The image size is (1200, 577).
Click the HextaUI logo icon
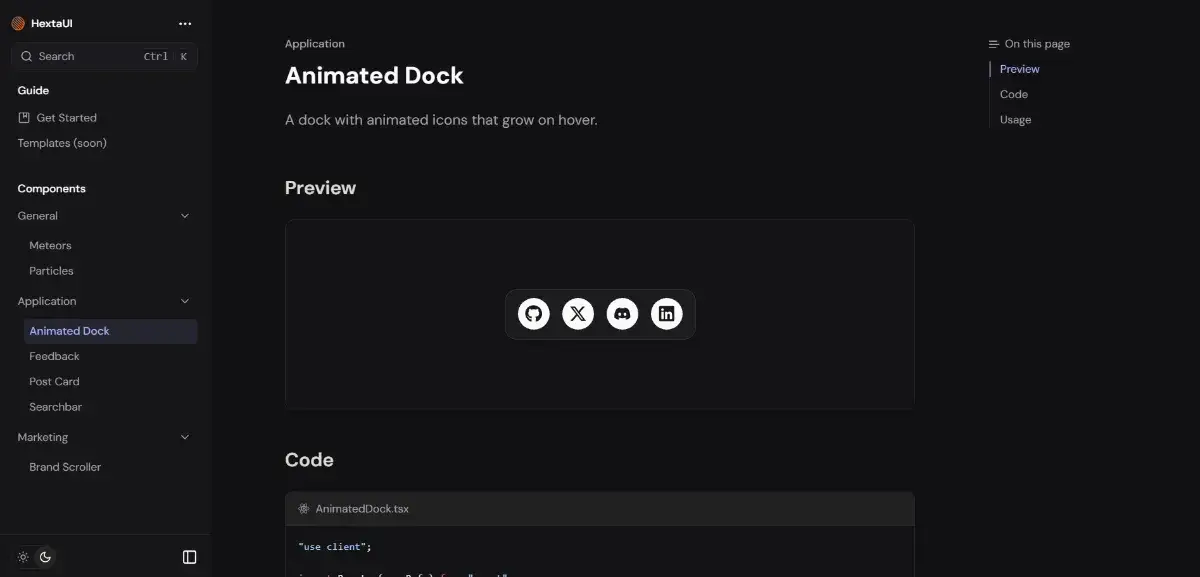click(18, 23)
